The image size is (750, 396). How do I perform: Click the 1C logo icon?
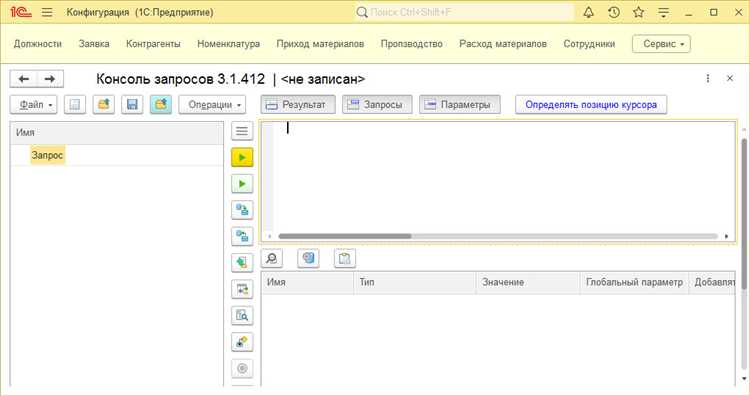pos(21,12)
